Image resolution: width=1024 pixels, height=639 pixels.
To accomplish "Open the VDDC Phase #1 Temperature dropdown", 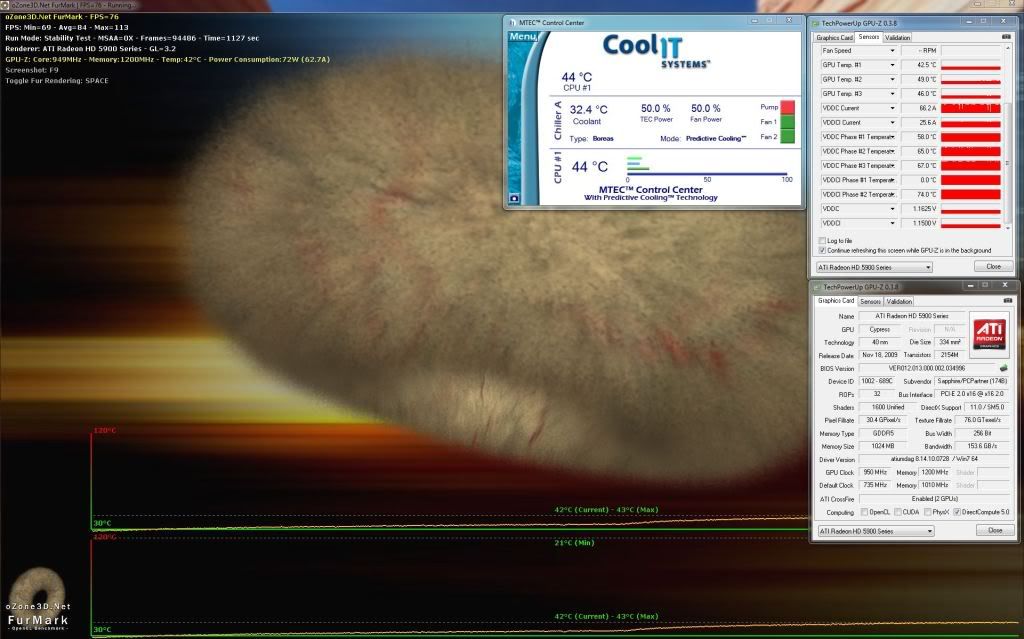I will coord(892,137).
